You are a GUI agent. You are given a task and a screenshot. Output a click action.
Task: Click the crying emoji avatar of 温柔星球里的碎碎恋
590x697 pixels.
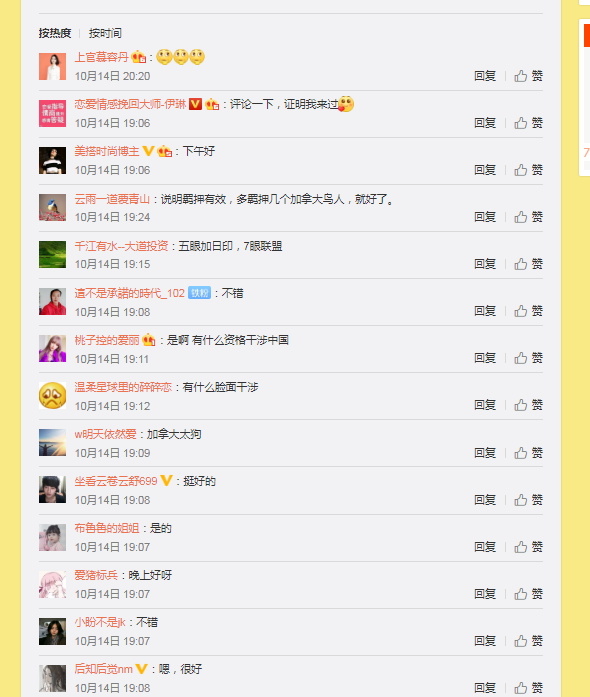[52, 396]
